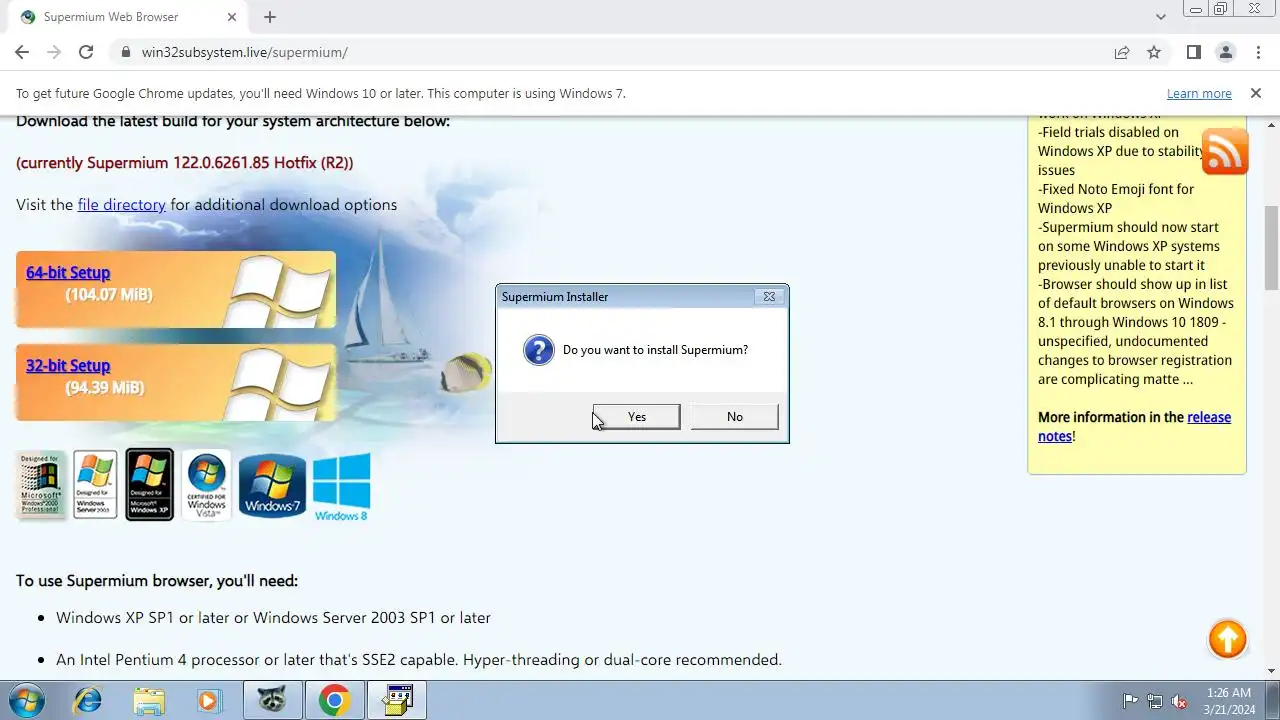Image resolution: width=1280 pixels, height=720 pixels.
Task: Click No in the Supermium Installer dialog
Action: coord(735,417)
